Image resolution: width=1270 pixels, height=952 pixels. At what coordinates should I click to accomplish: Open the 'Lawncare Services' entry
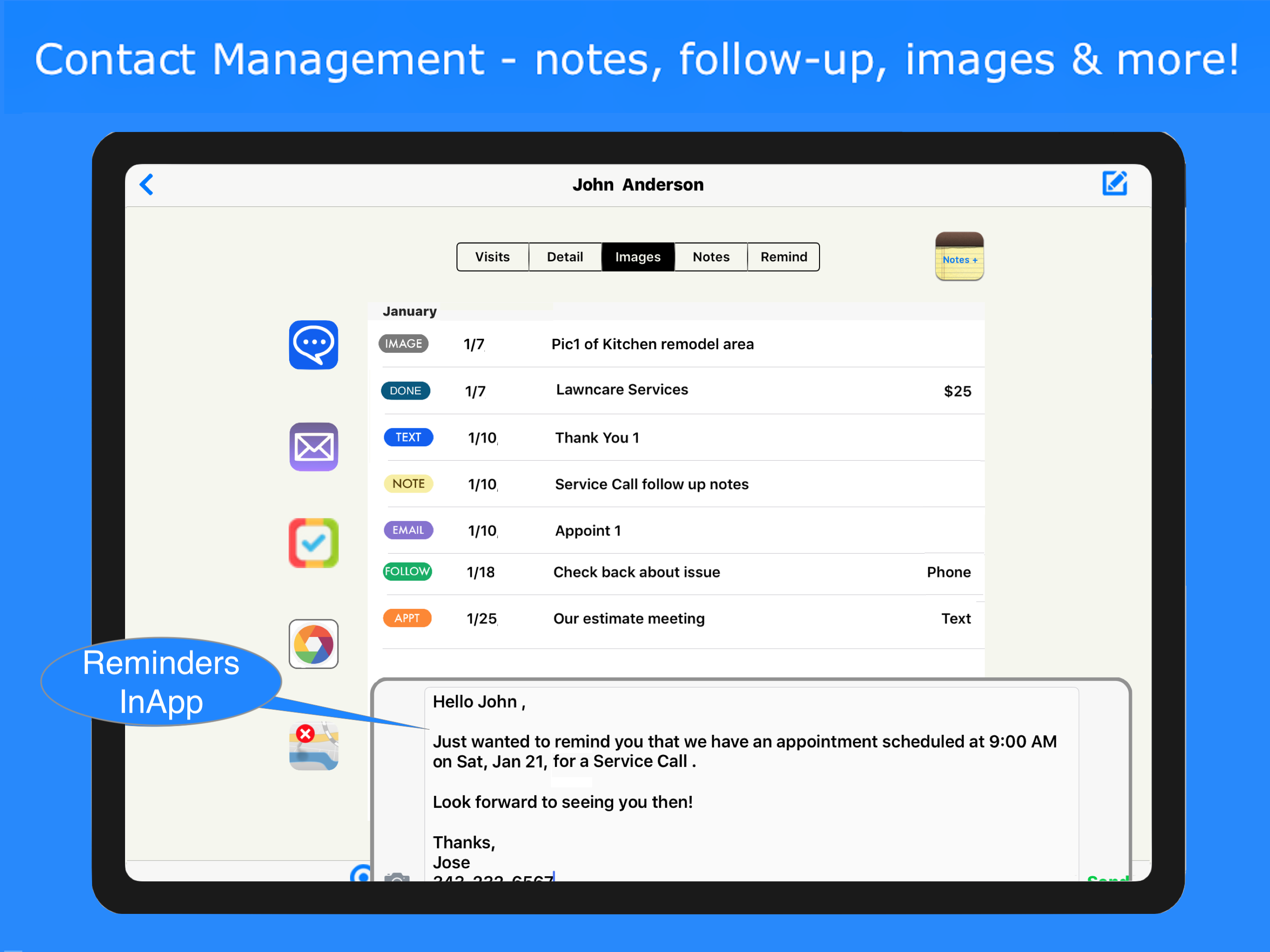[x=676, y=390]
